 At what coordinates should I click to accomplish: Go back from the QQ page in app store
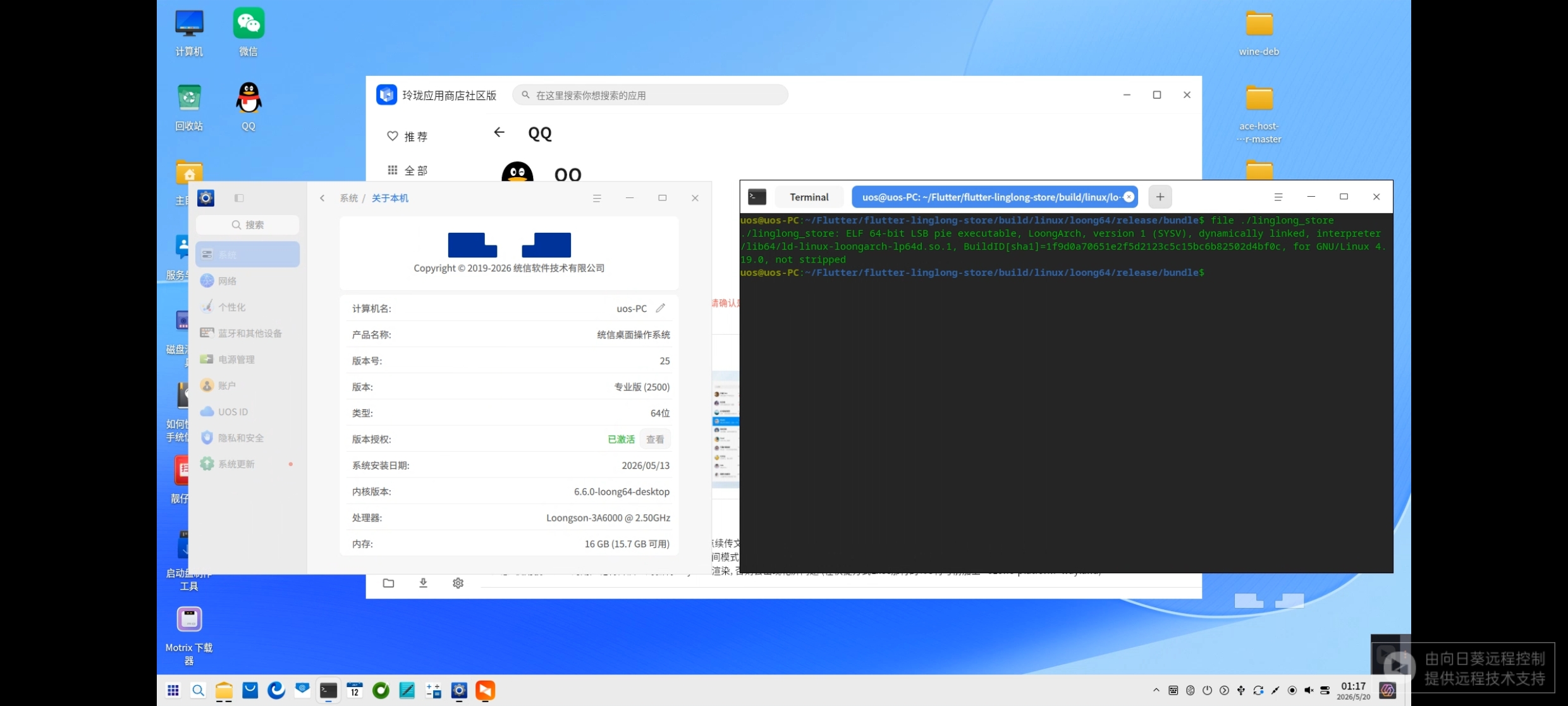(499, 132)
